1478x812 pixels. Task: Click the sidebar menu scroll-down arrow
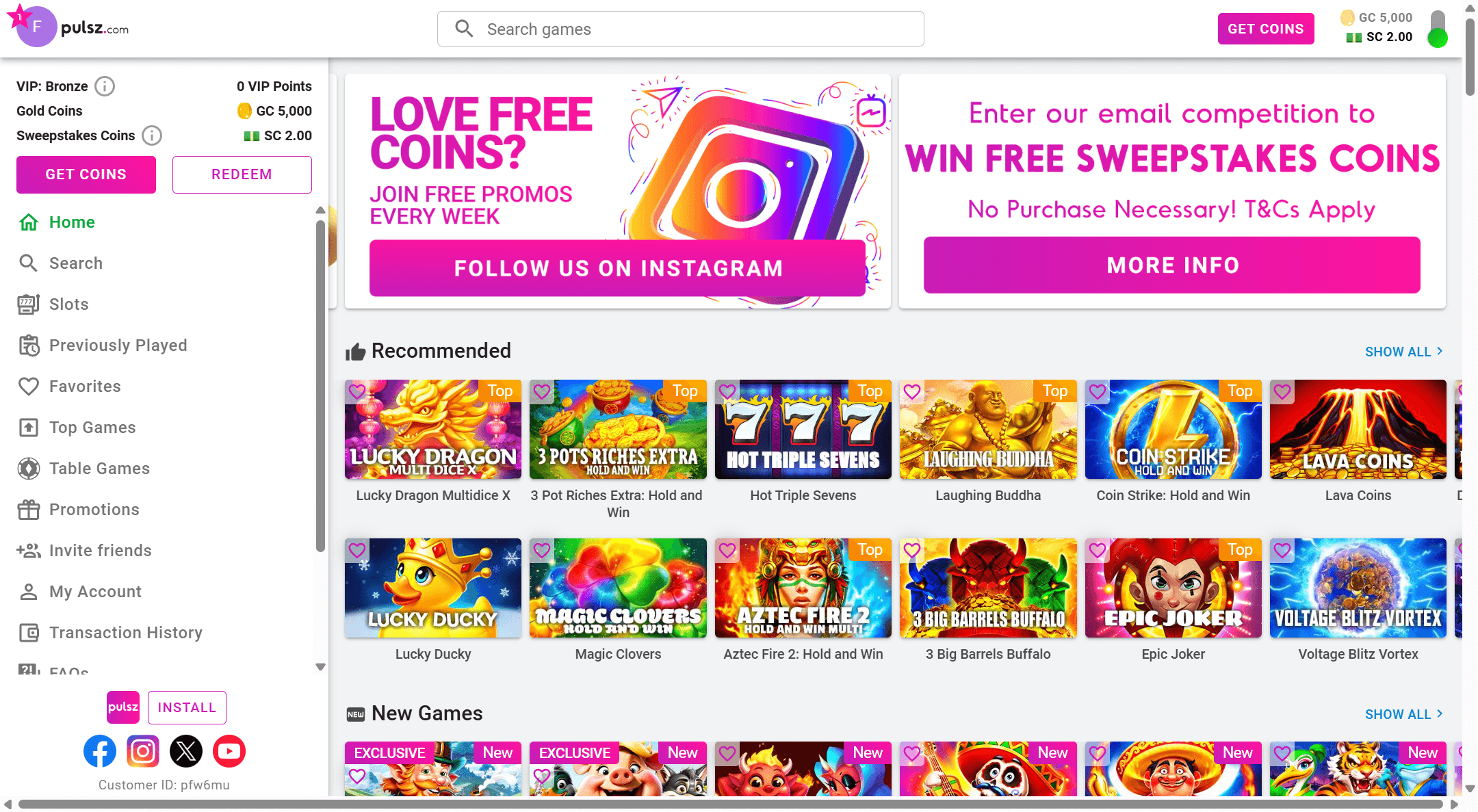(x=320, y=667)
